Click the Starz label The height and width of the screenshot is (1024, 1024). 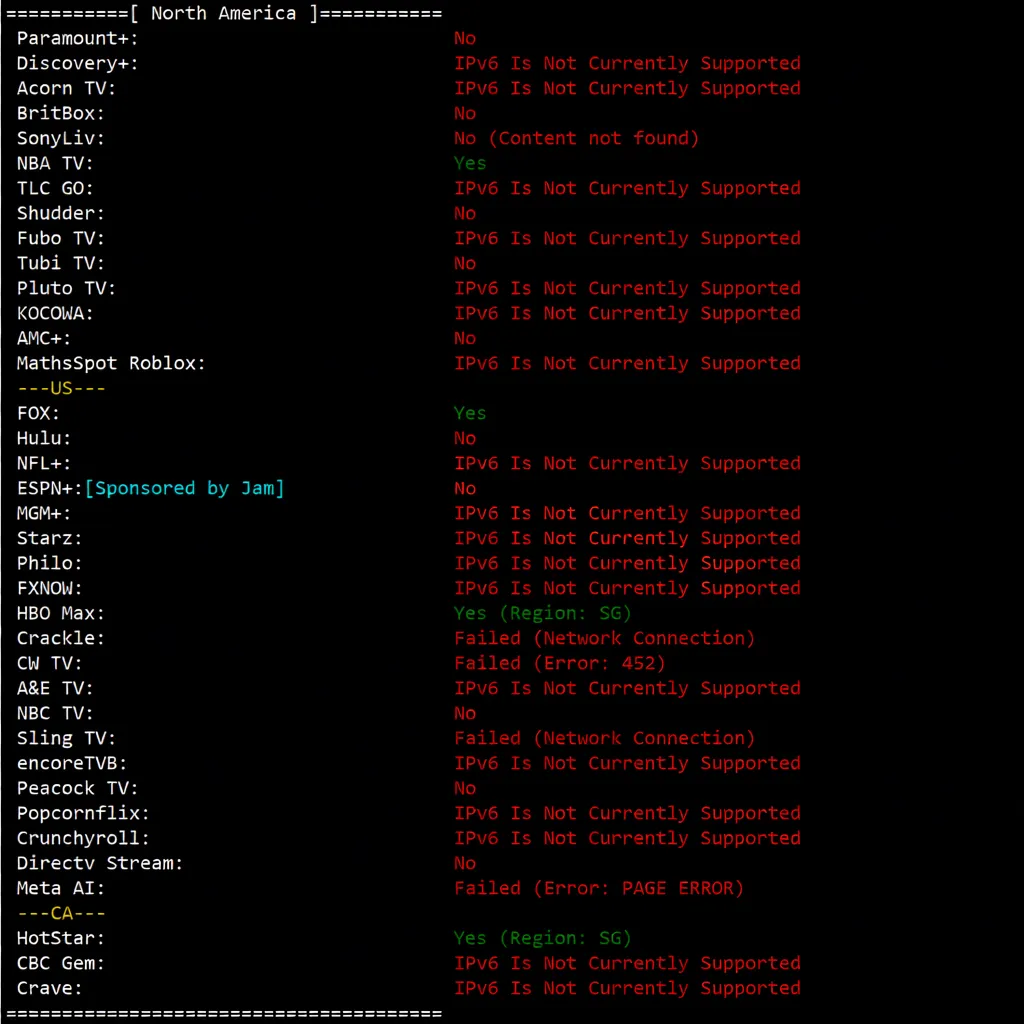[49, 538]
